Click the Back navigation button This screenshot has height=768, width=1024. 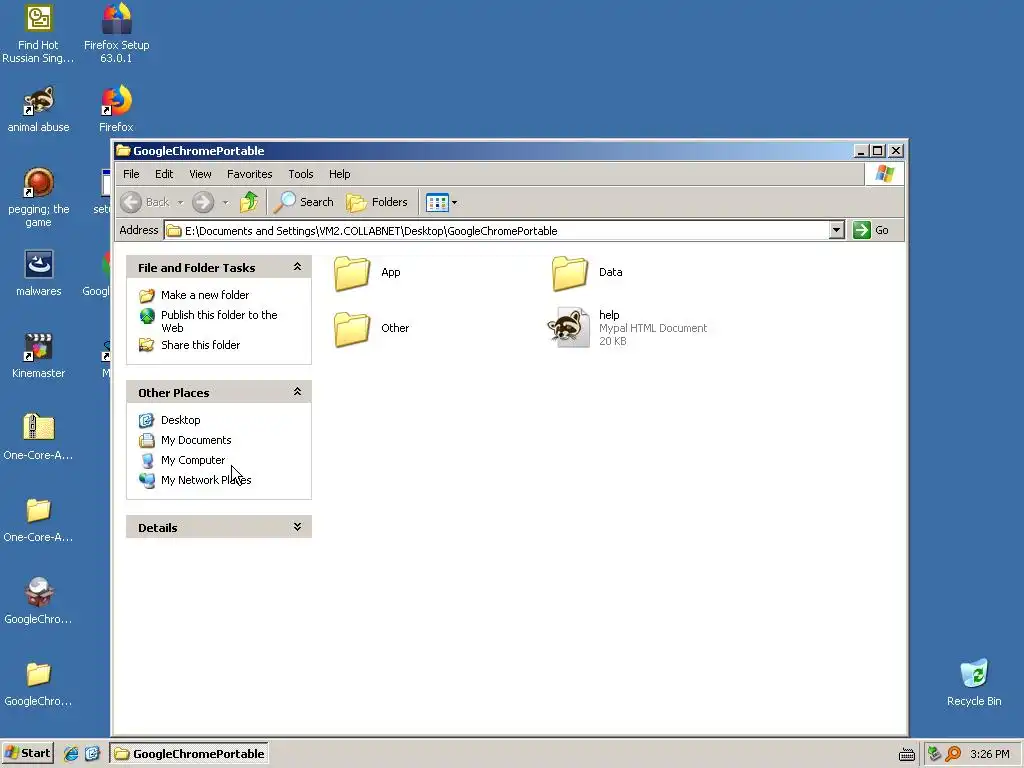(146, 202)
